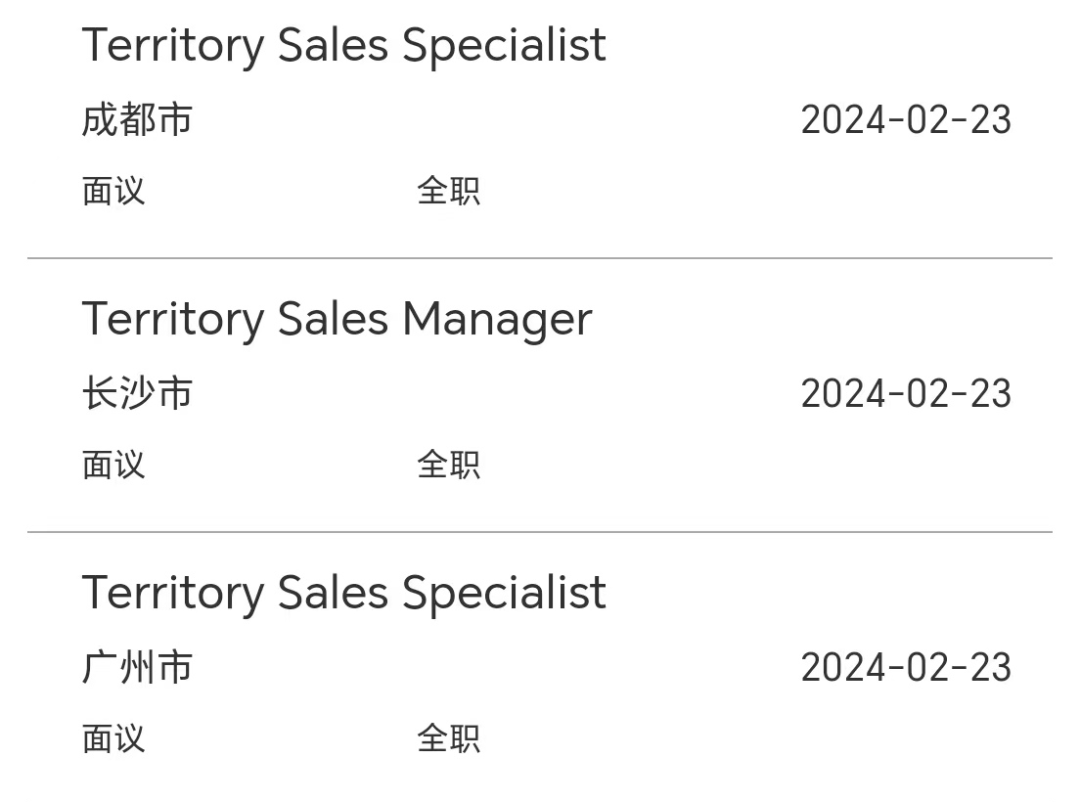Click the word Territory in Guangzhou job title
Viewport: 1080px width, 802px height.
pyautogui.click(x=173, y=594)
